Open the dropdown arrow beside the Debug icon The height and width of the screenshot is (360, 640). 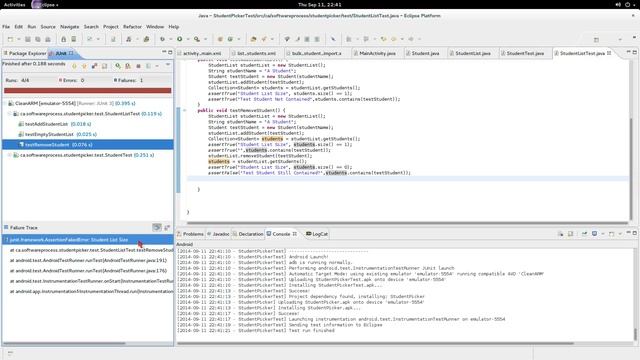tap(170, 39)
